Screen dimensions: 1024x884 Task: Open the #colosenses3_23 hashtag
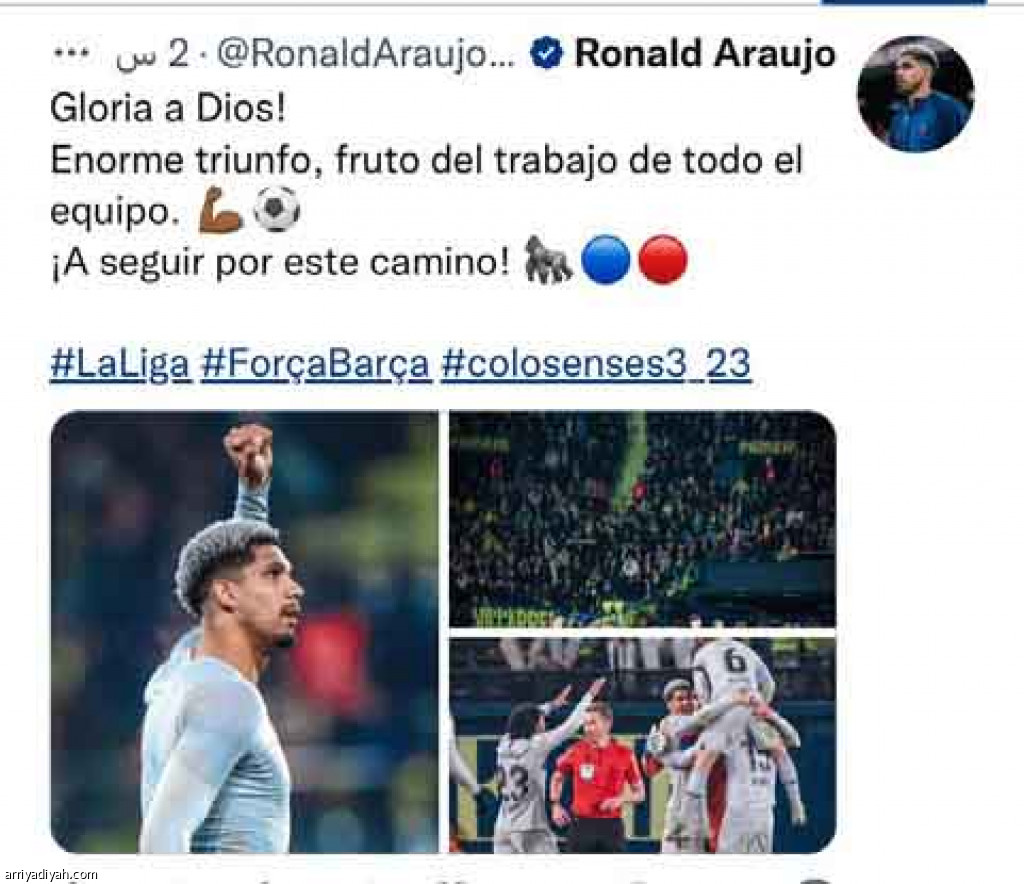click(596, 364)
